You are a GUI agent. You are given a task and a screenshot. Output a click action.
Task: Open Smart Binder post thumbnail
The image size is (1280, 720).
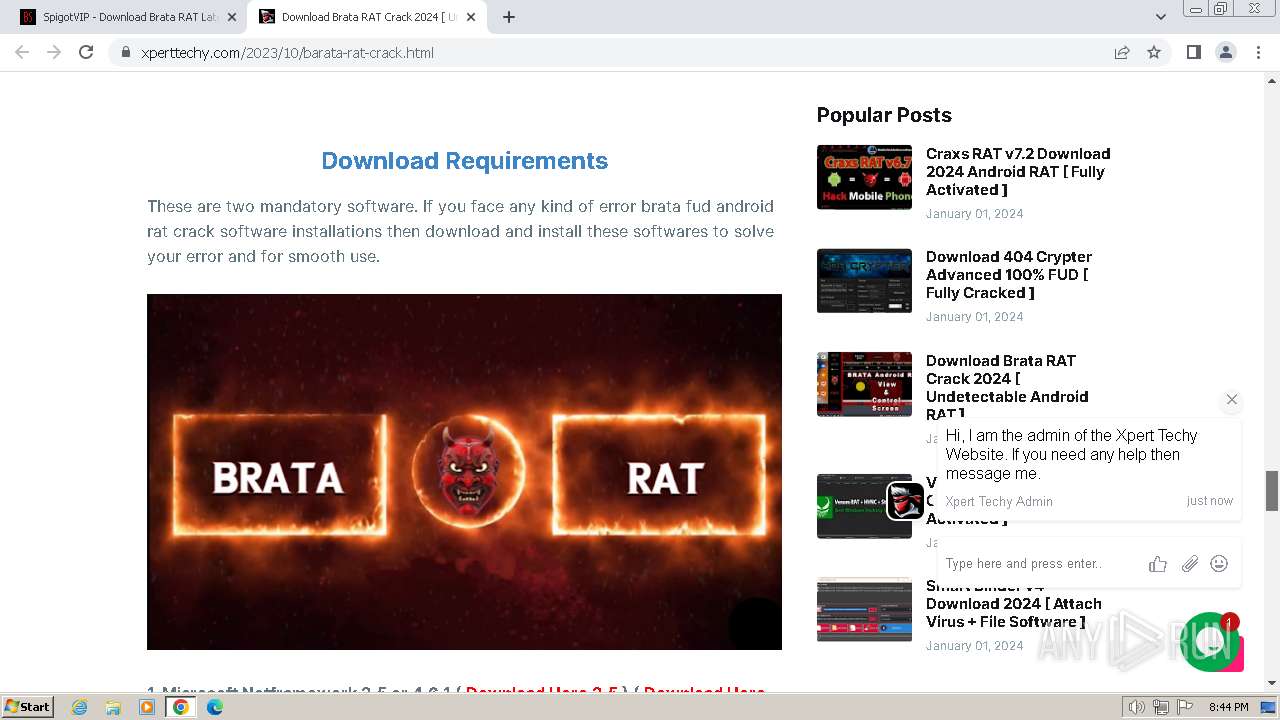click(864, 609)
